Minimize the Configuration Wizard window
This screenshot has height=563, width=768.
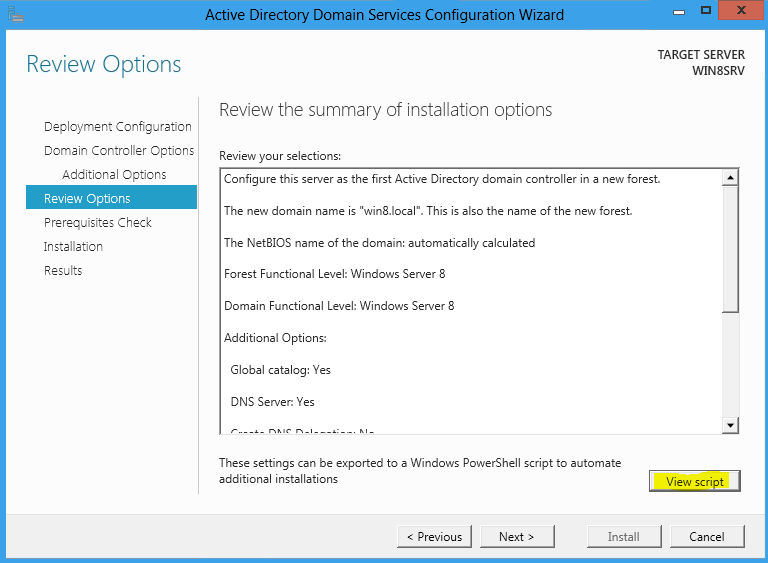[x=679, y=12]
